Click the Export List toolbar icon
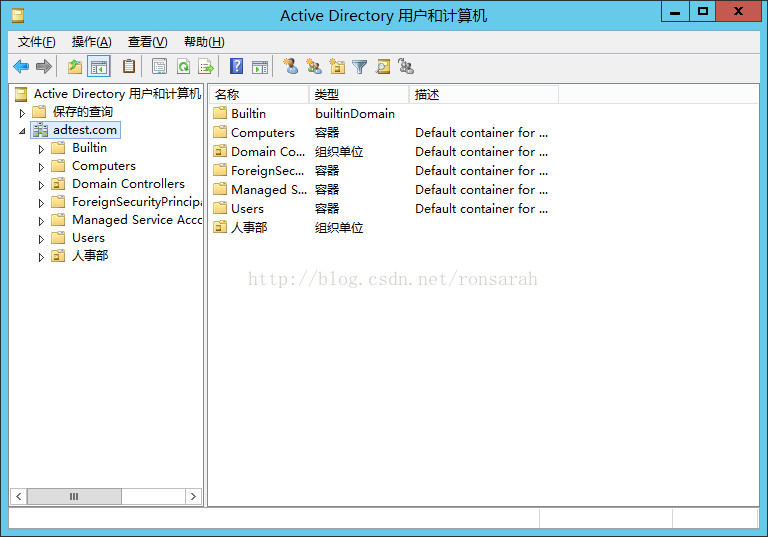 tap(206, 66)
